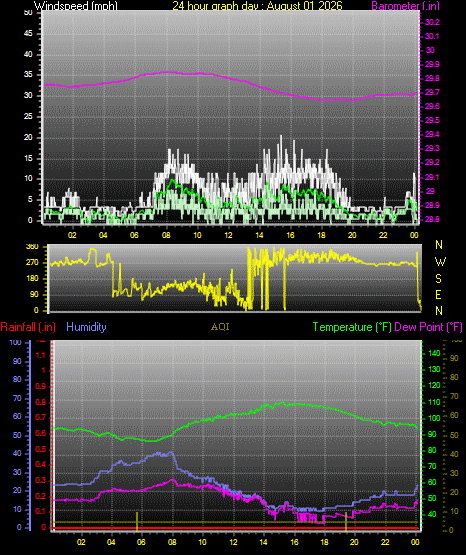466x555 pixels.
Task: Click the 50 value on the dew point scale
Action: [x=454, y=435]
